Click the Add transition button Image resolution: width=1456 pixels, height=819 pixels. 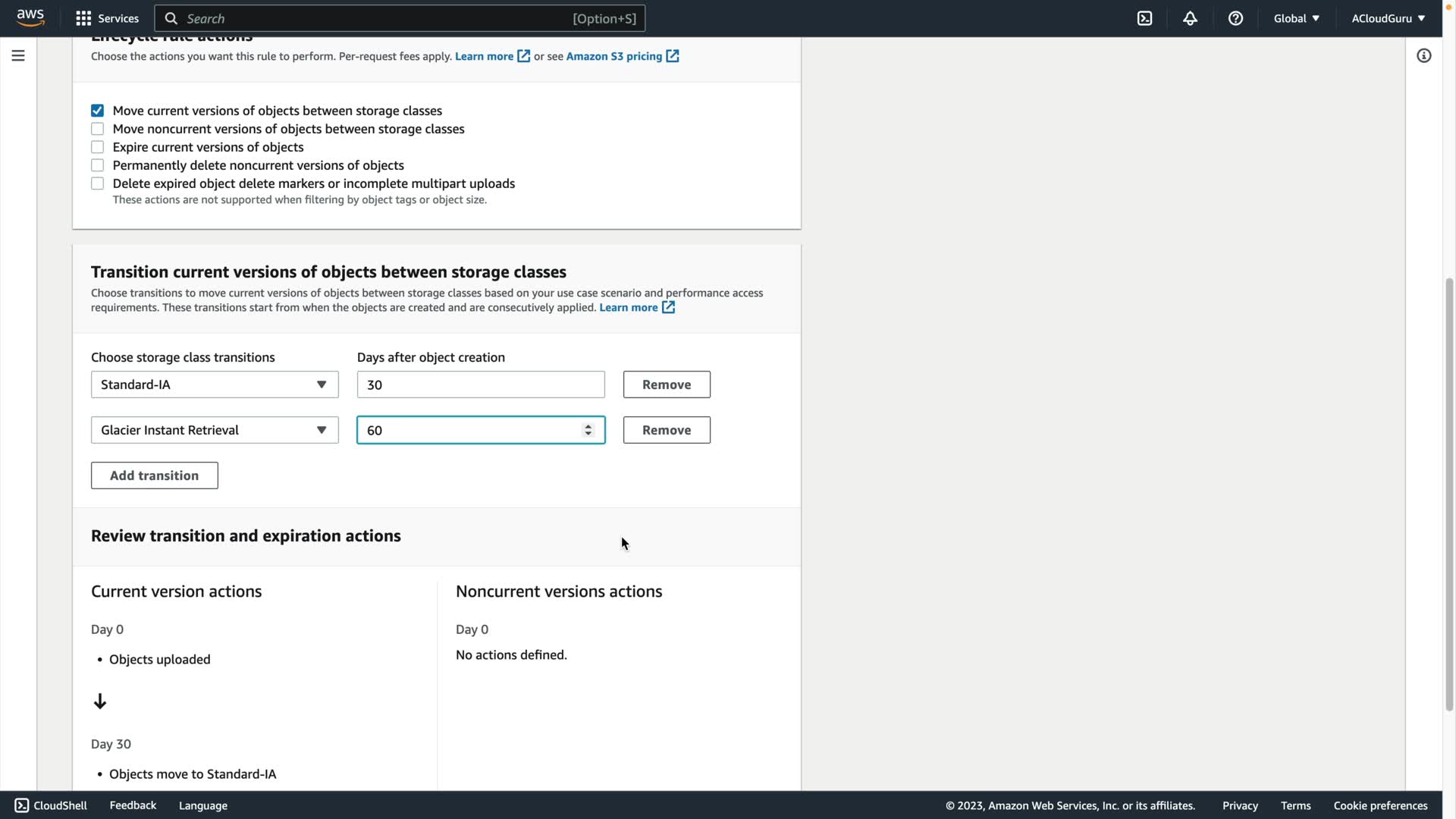point(154,475)
